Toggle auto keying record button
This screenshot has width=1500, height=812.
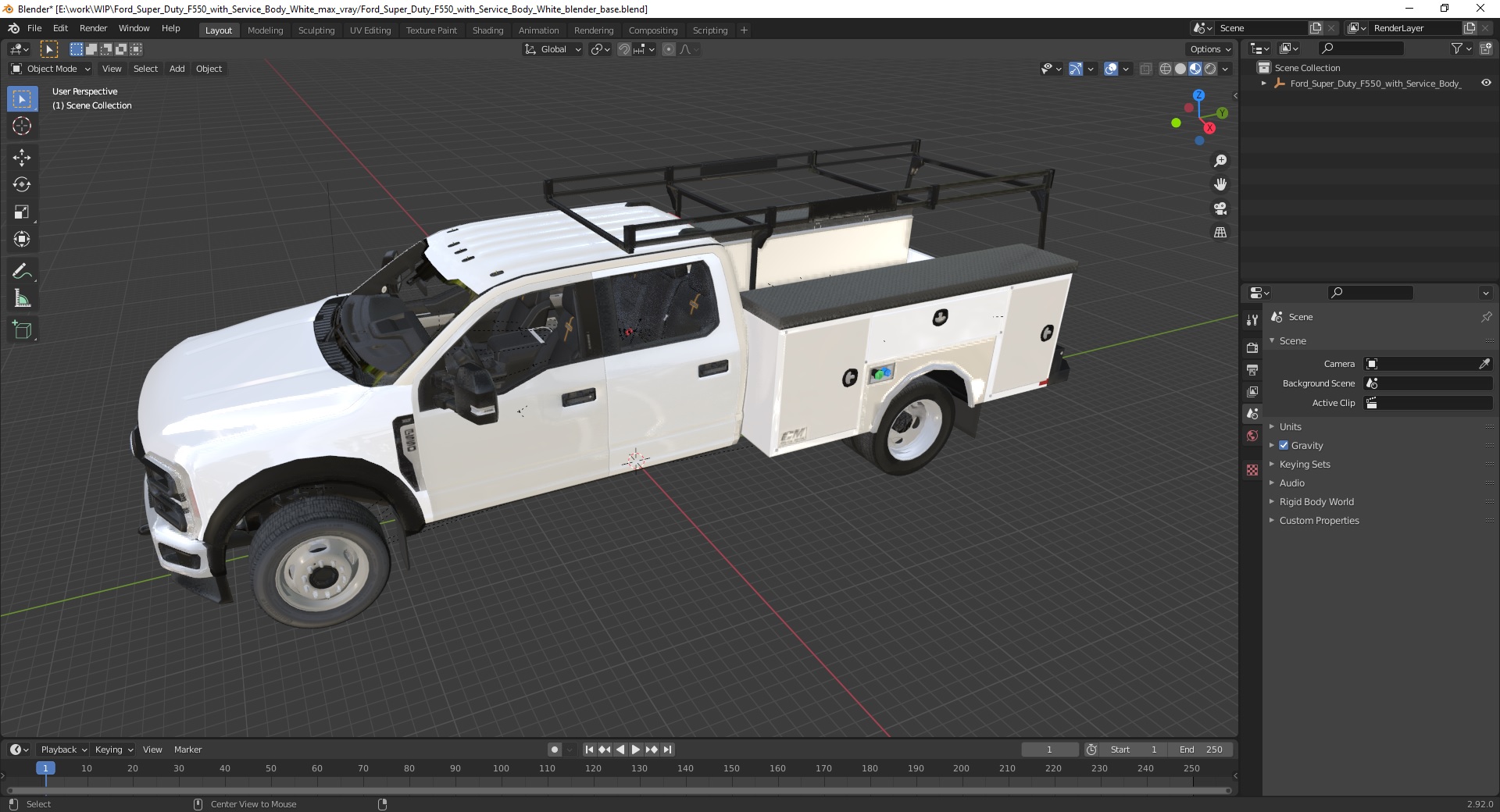click(x=555, y=750)
